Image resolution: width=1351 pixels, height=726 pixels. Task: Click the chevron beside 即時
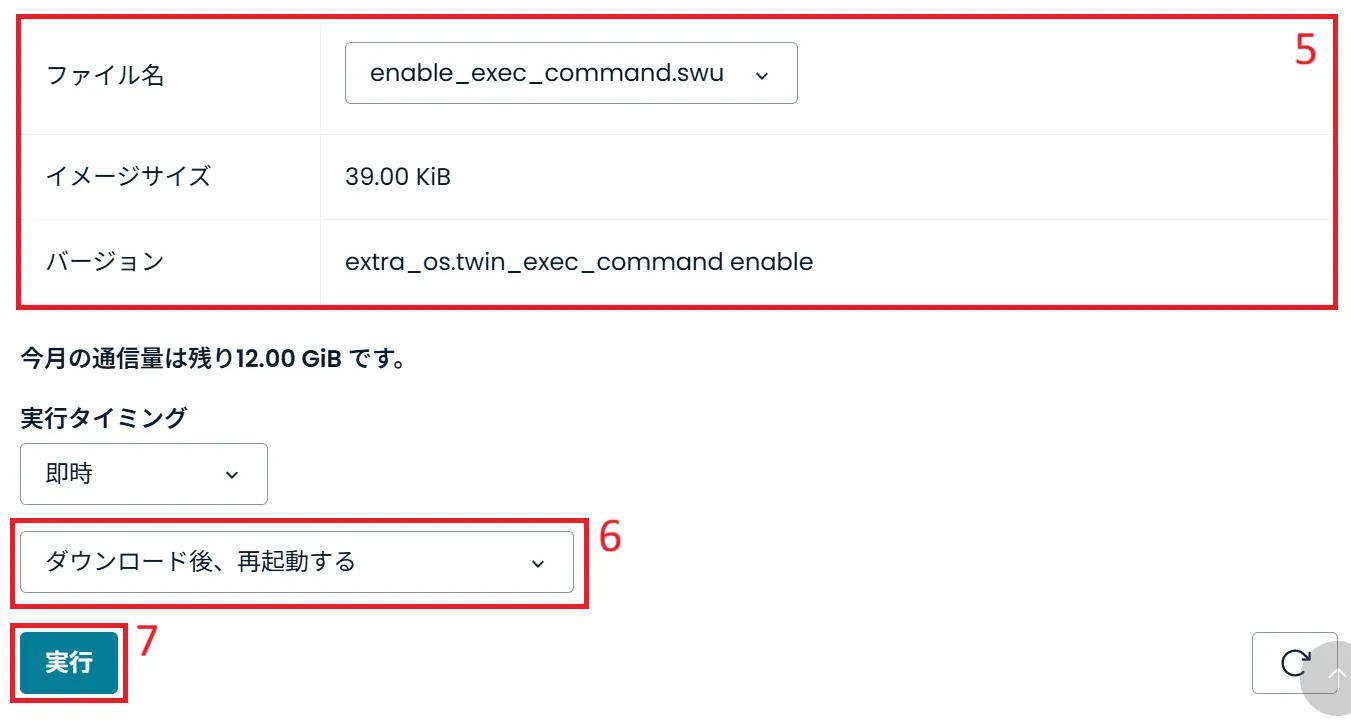pos(232,474)
